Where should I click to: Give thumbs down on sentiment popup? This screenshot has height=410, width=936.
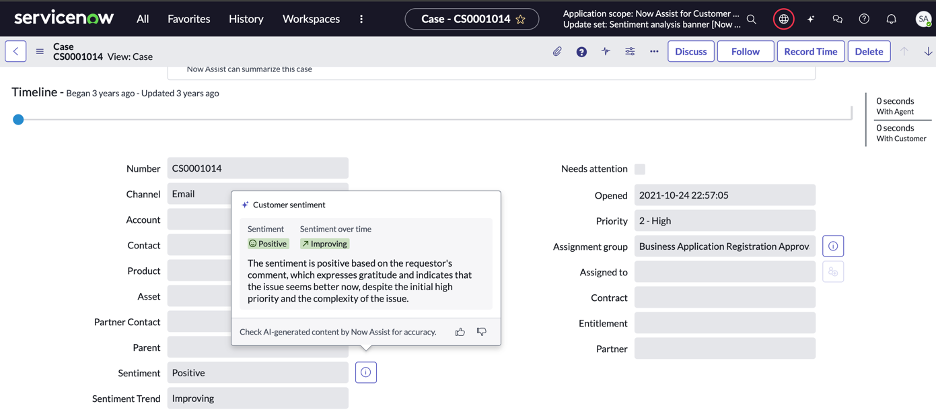coord(482,332)
